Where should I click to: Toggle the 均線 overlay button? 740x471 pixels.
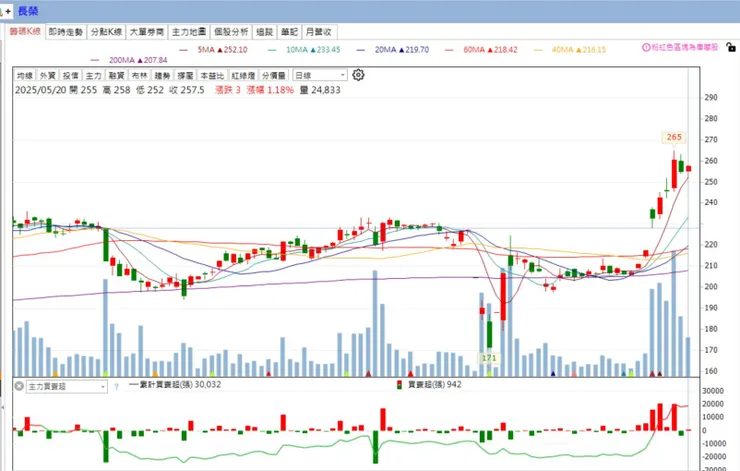[x=25, y=76]
